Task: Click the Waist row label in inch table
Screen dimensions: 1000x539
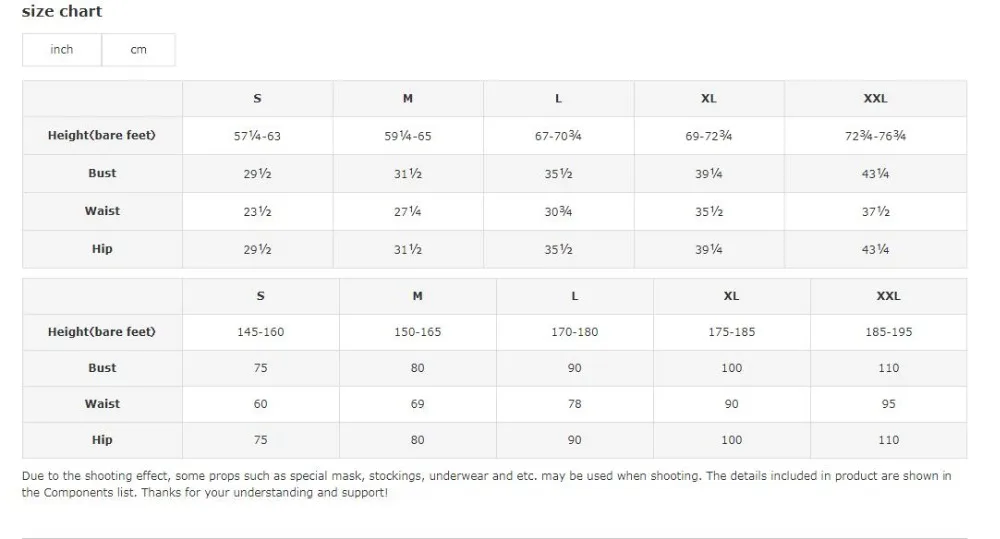Action: coord(102,211)
